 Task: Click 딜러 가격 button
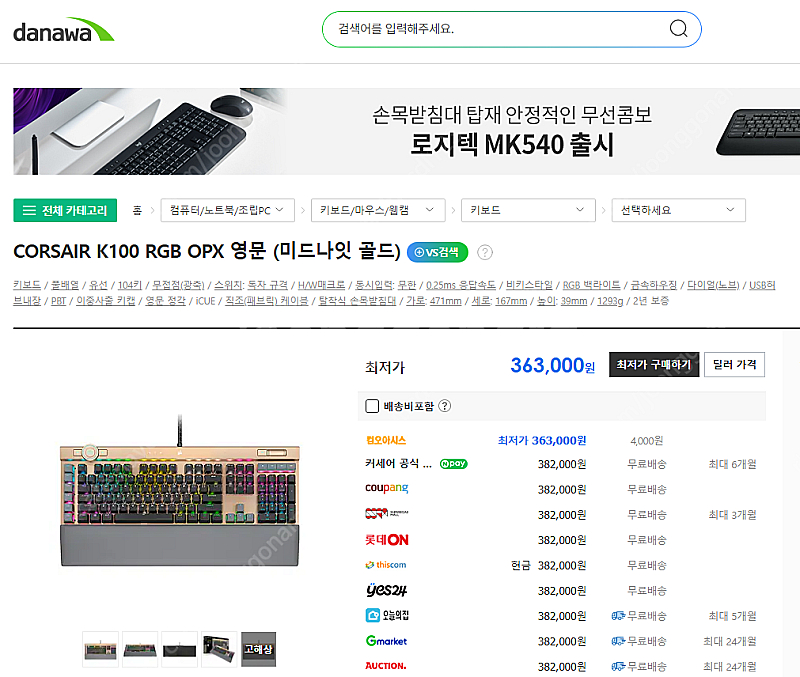[x=734, y=365]
